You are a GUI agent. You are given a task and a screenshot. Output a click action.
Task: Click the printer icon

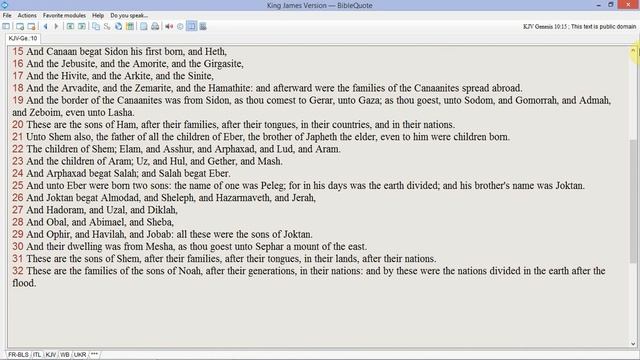[155, 27]
